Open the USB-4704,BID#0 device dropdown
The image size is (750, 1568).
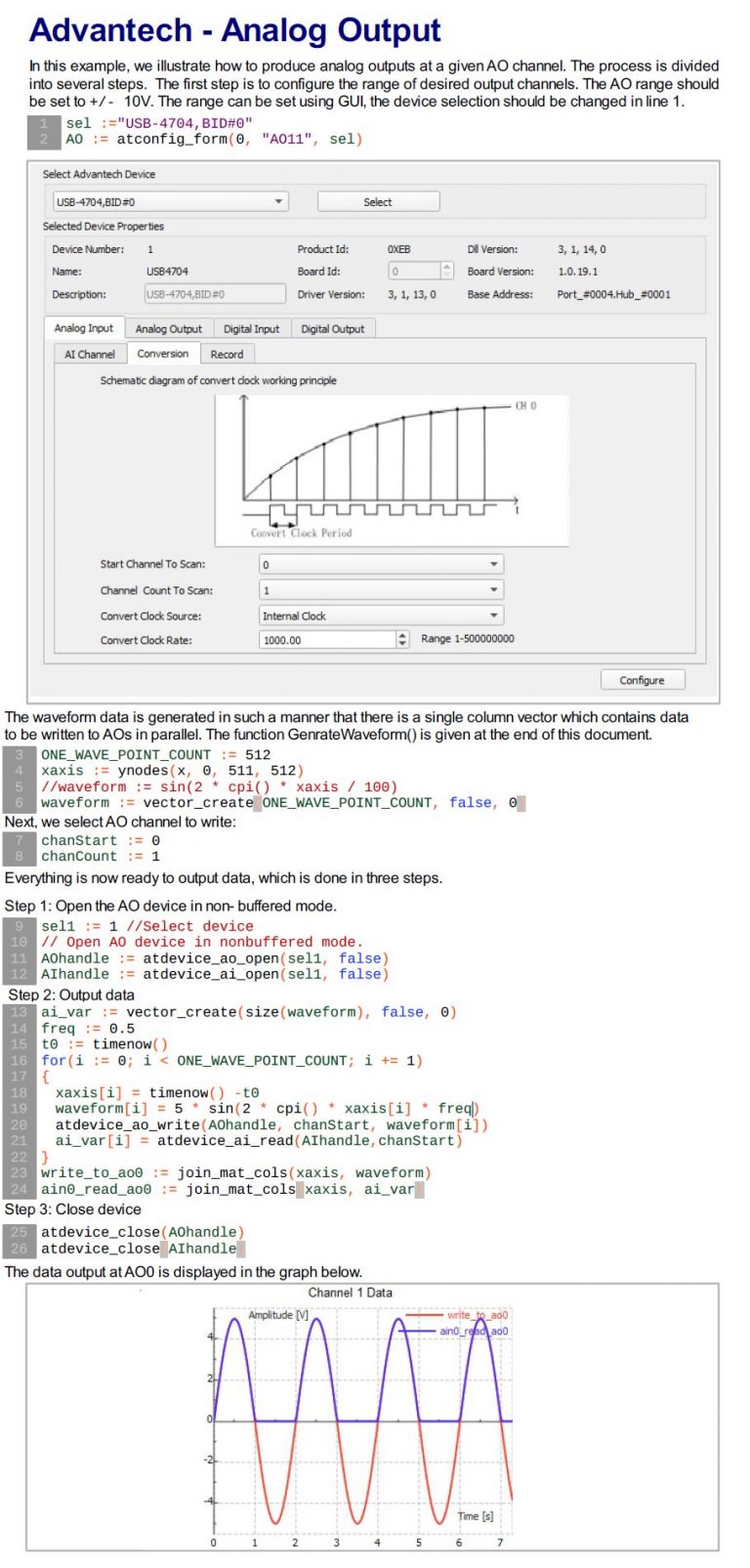pos(170,202)
